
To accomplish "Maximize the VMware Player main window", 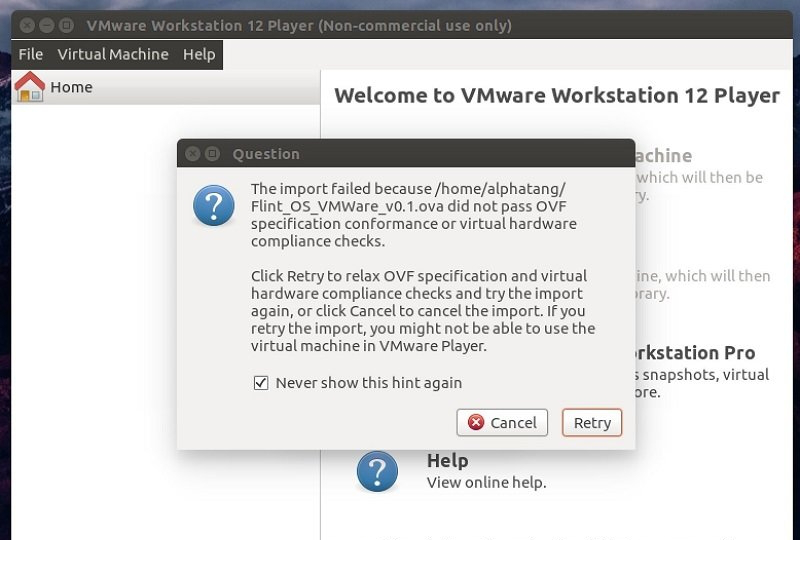I will 66,25.
